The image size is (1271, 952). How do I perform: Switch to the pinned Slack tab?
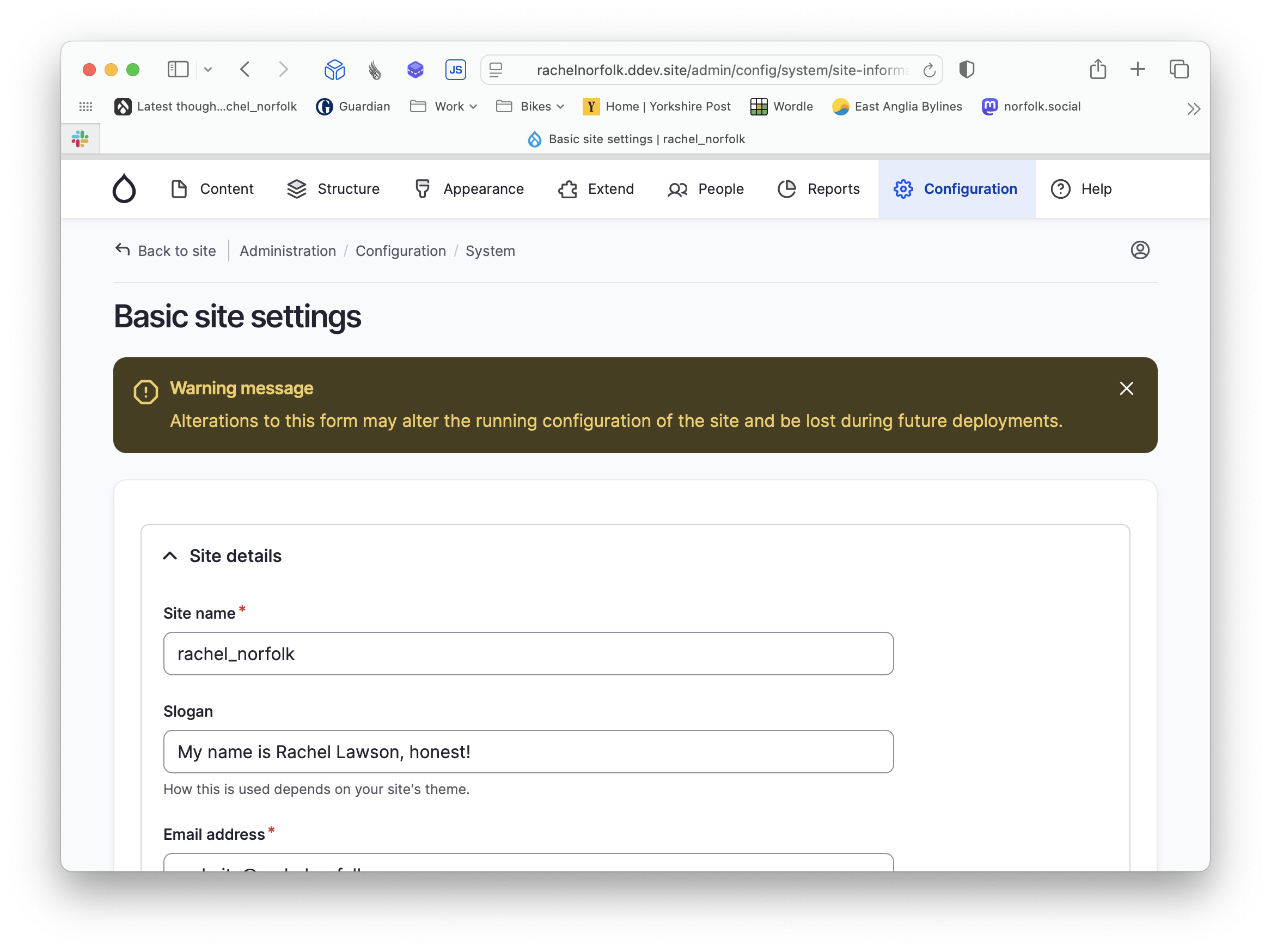click(x=81, y=138)
